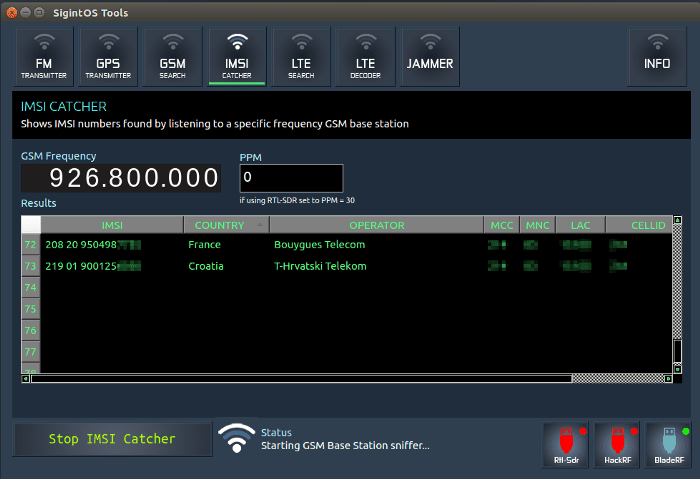This screenshot has width=700, height=479.
Task: Sort results by COUNTRY column header
Action: tap(226, 225)
